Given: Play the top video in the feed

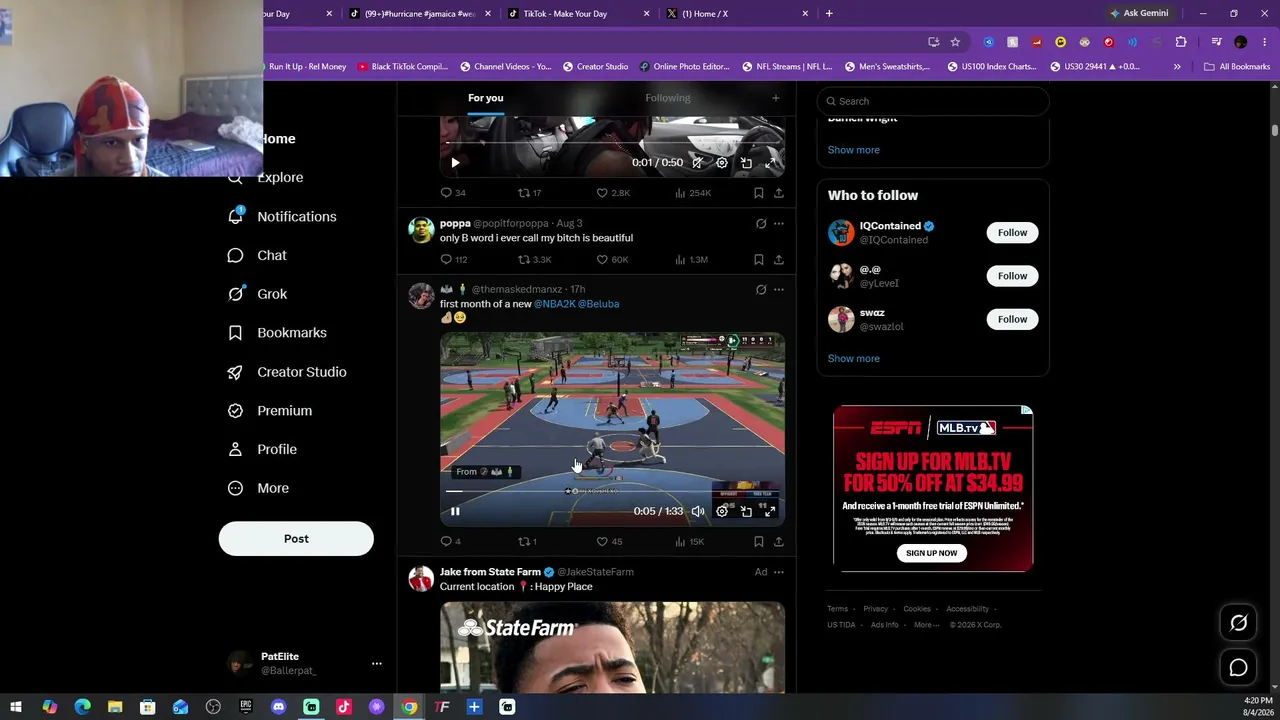Looking at the screenshot, I should tap(455, 162).
